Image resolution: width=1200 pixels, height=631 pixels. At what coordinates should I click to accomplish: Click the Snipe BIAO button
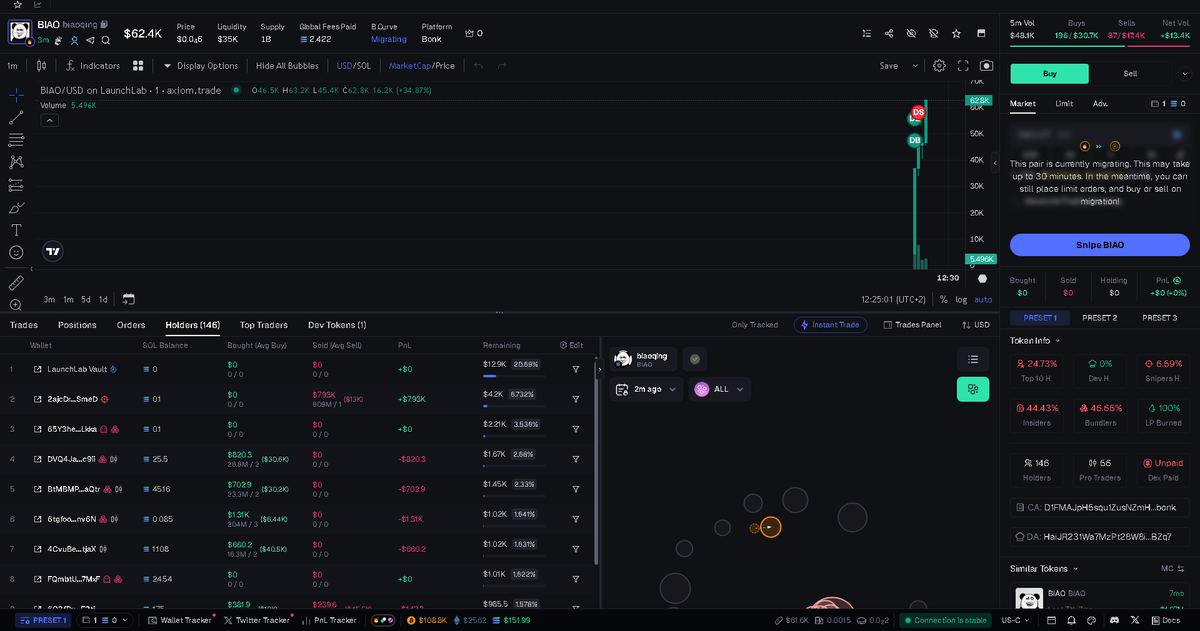tap(1099, 245)
